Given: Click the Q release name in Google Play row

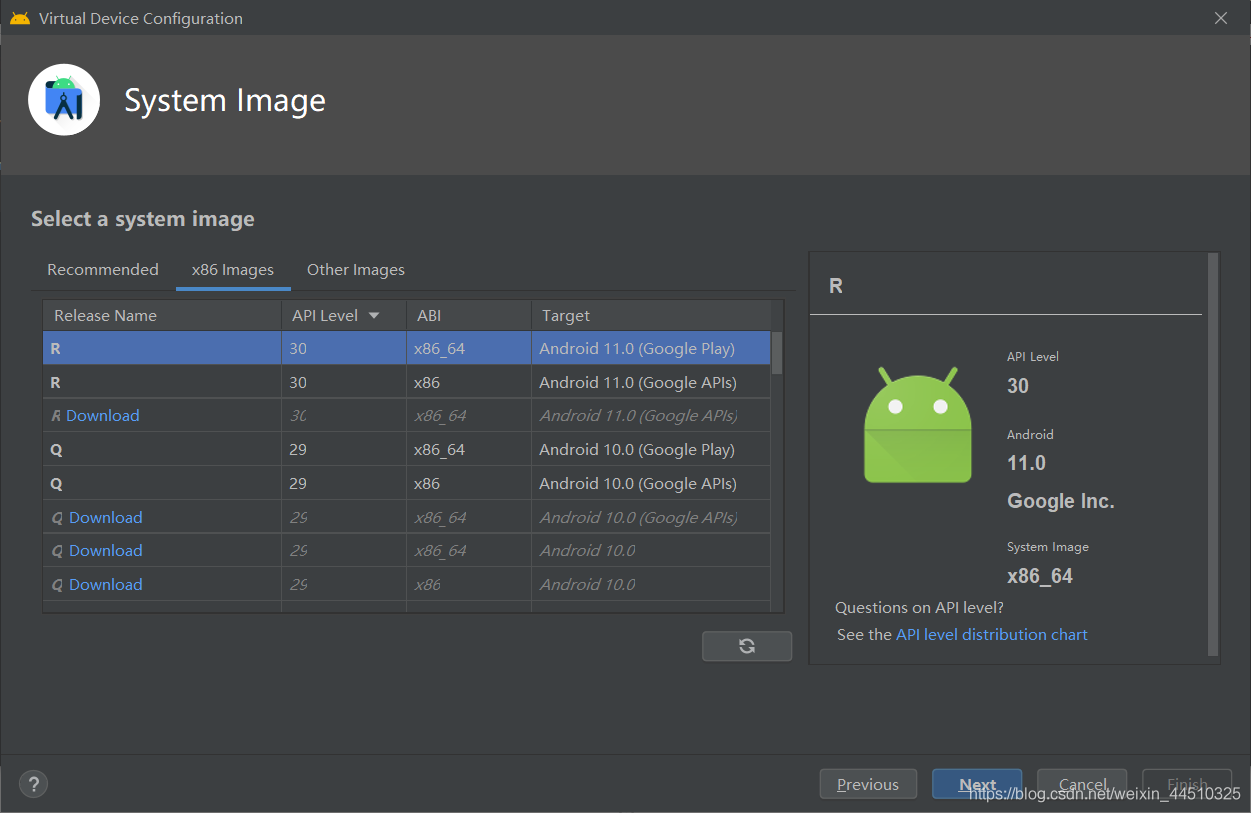Looking at the screenshot, I should click(56, 450).
